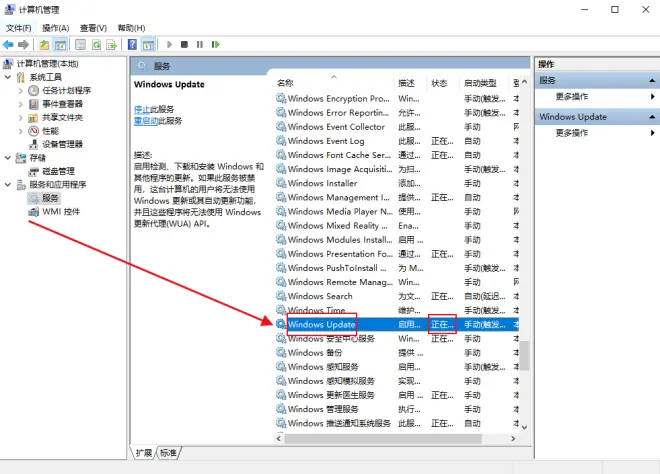Click the Export list toolbar icon

(x=112, y=44)
